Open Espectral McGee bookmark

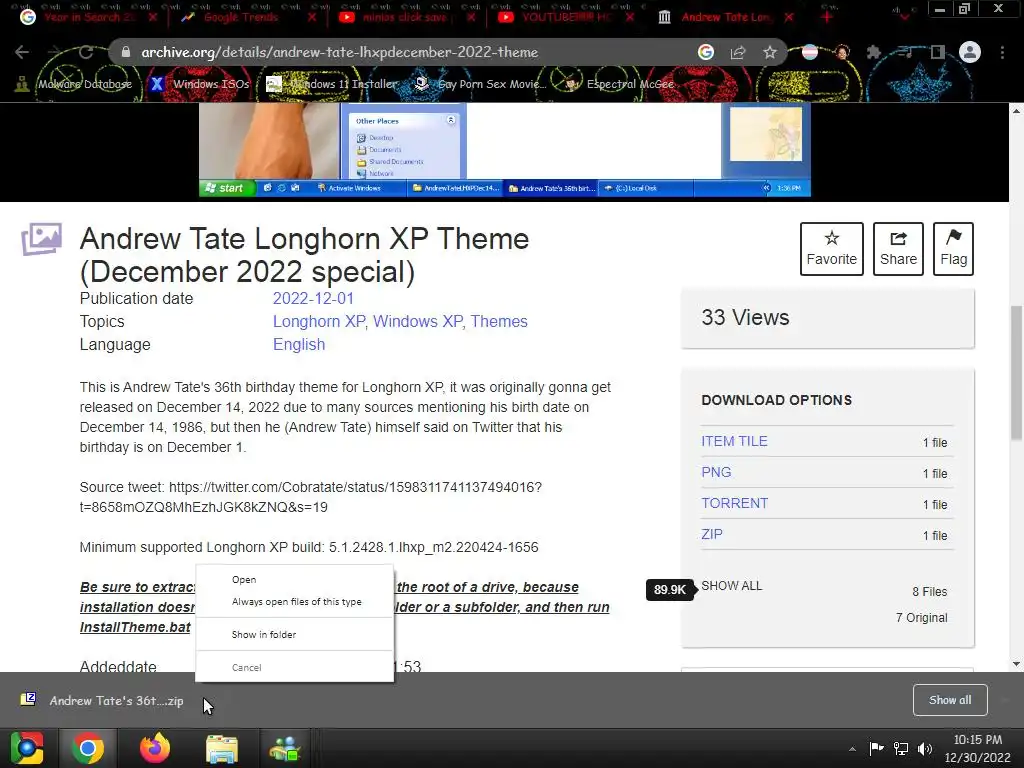pos(620,84)
